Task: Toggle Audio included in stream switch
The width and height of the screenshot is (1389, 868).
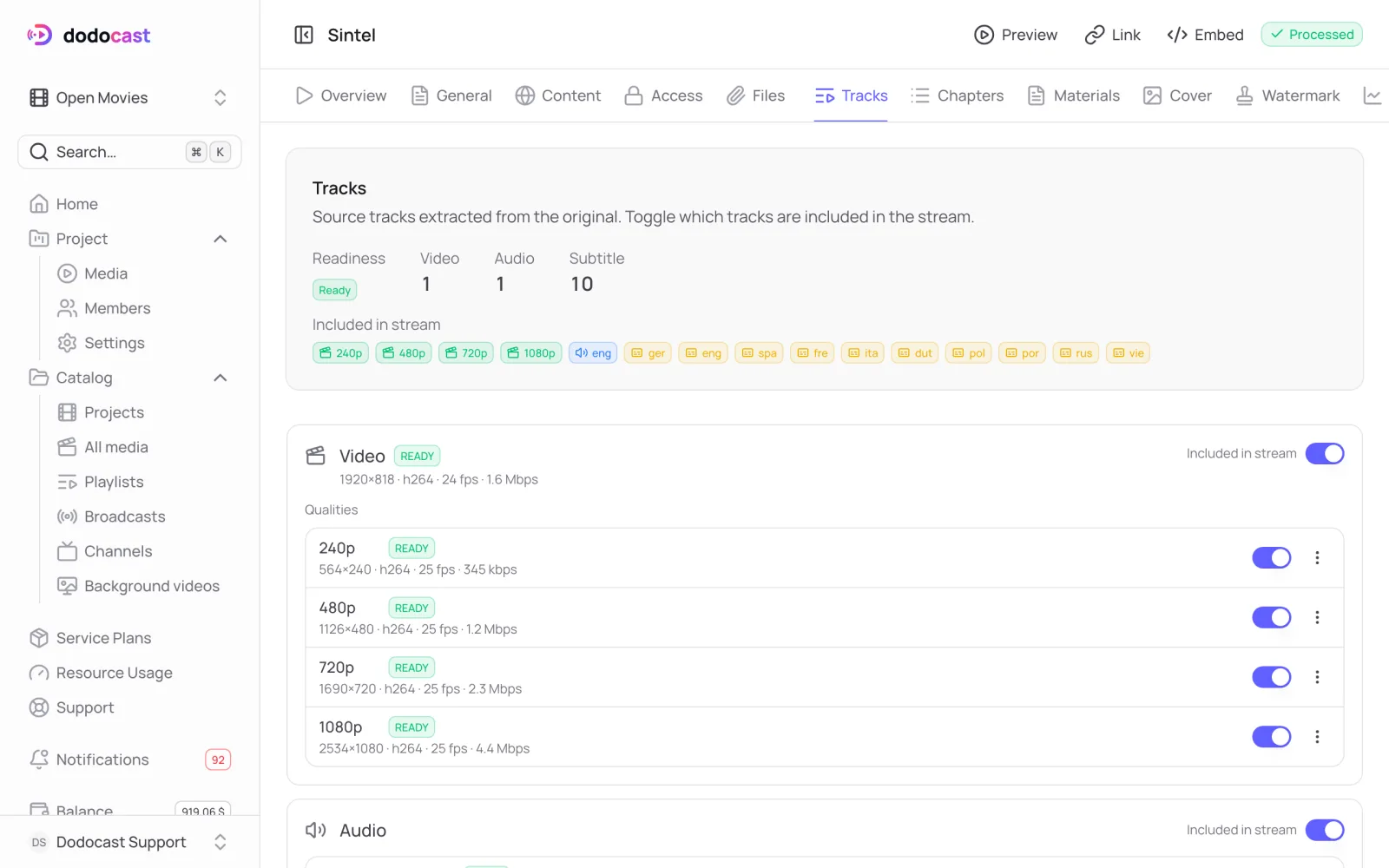Action: [x=1325, y=830]
